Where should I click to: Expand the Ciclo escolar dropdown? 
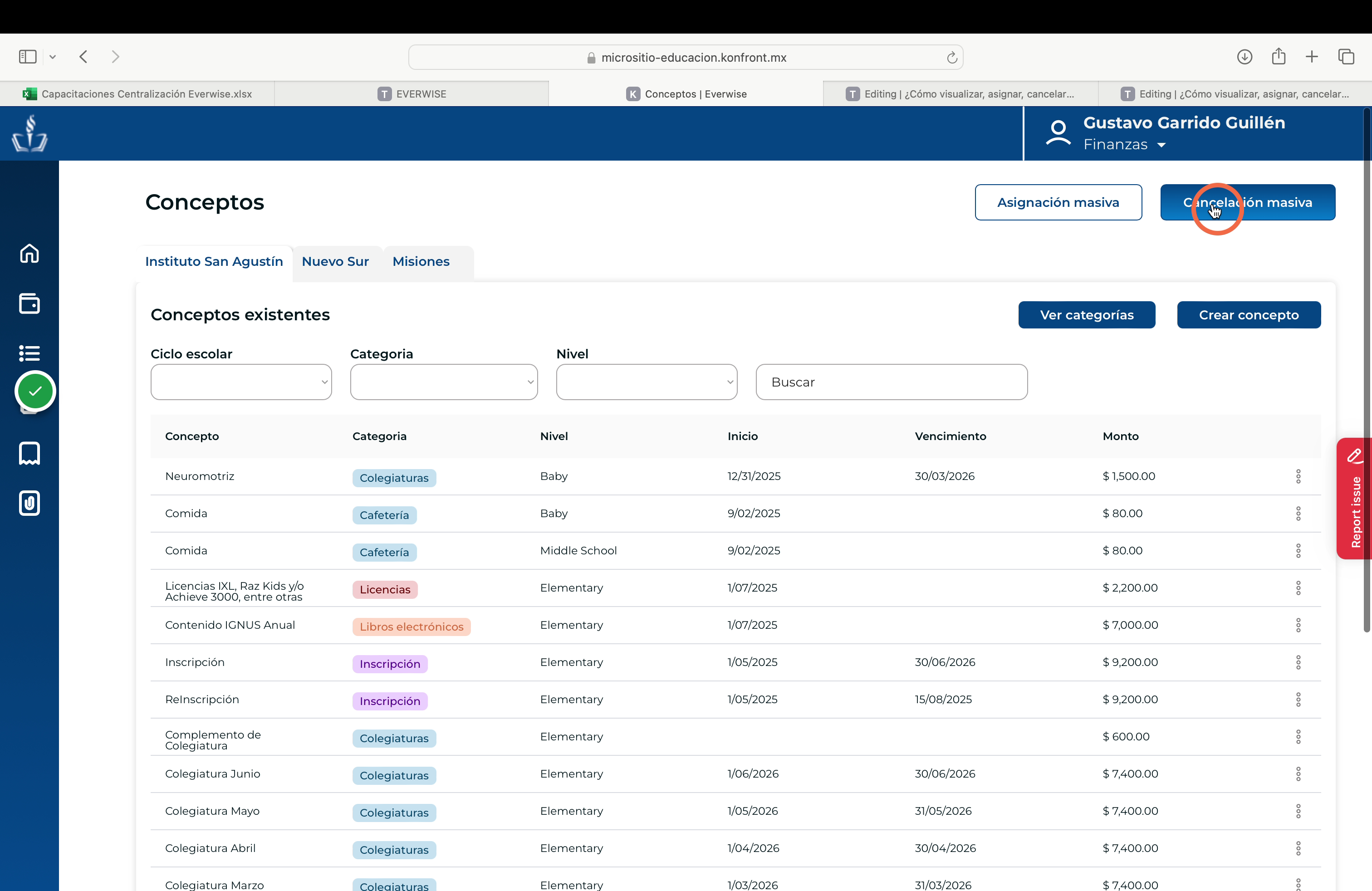[241, 382]
